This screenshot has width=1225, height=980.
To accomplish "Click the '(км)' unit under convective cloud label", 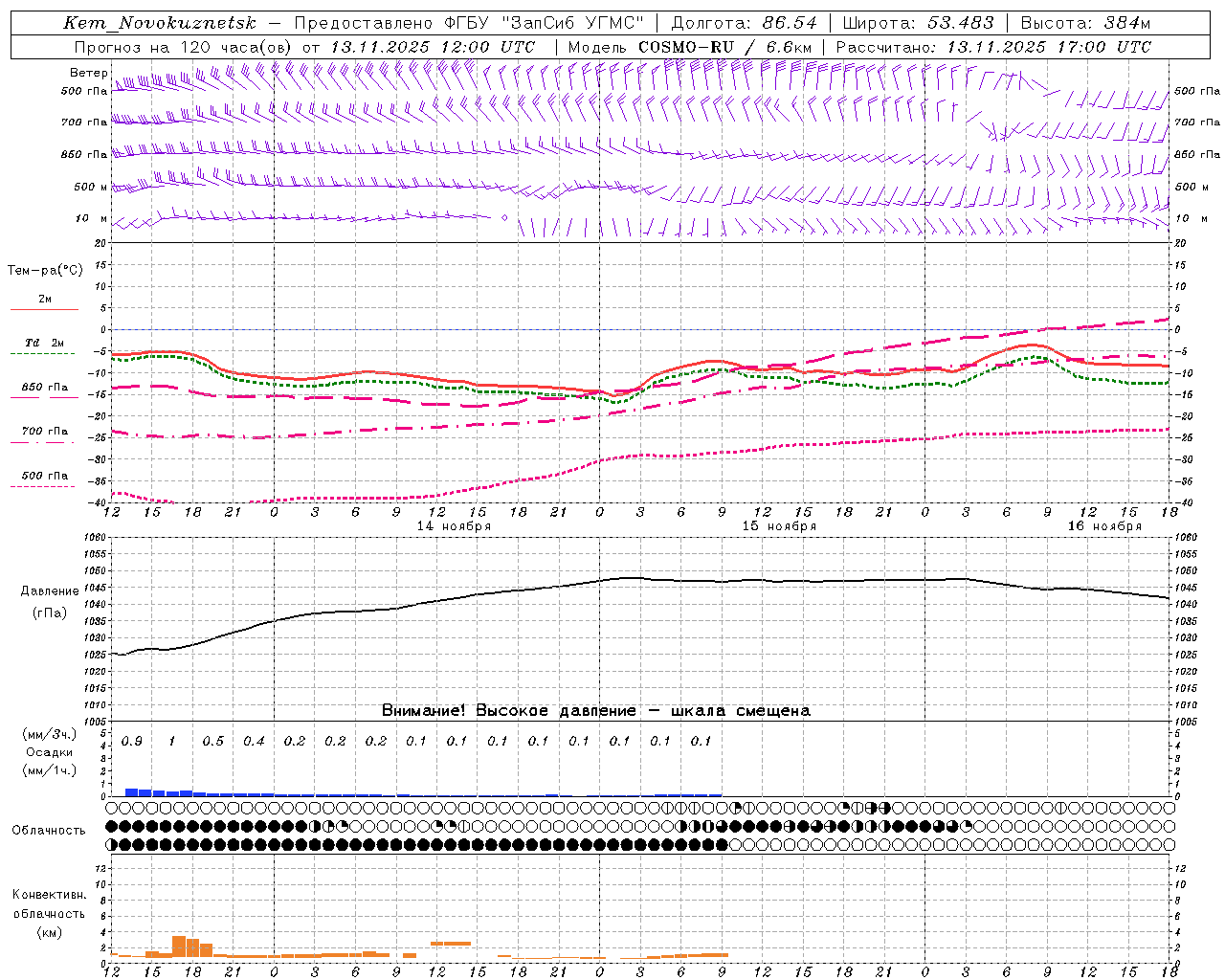I will [49, 932].
